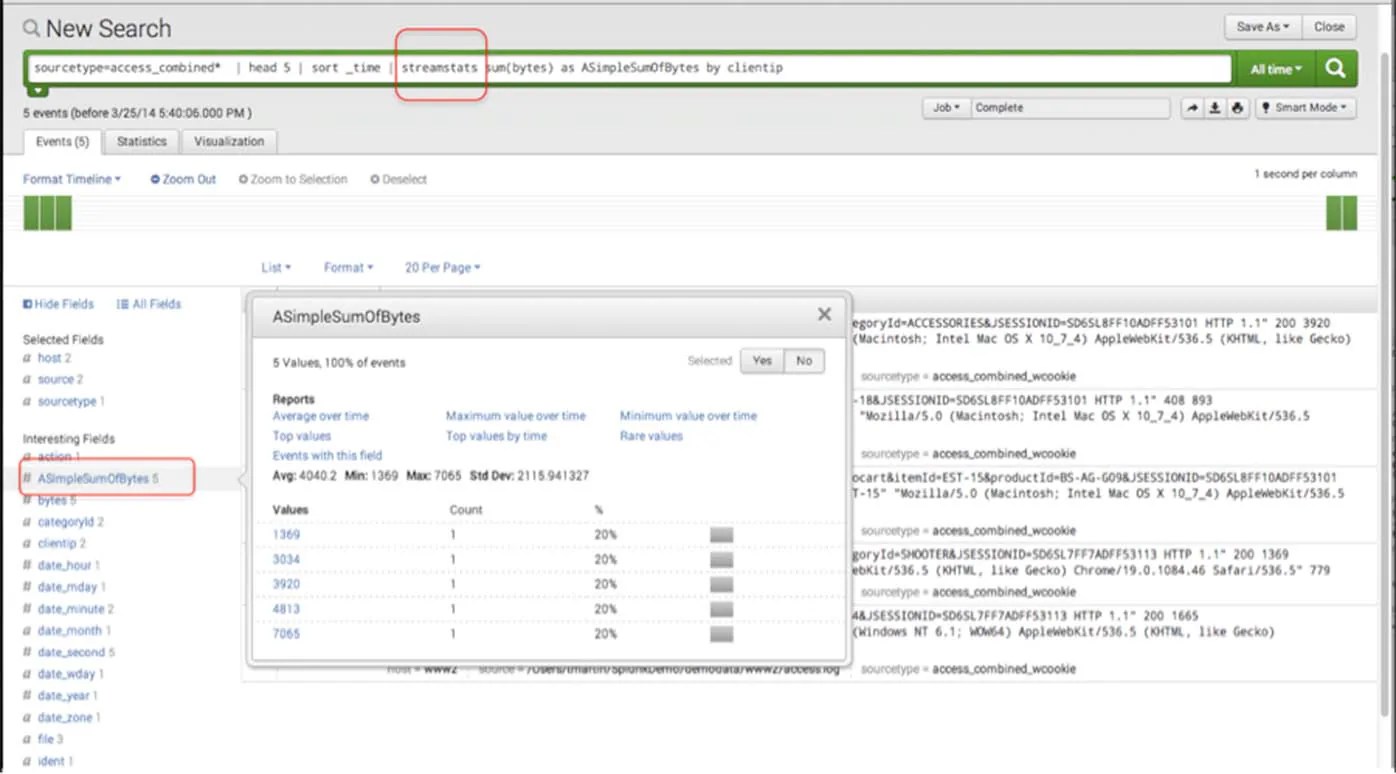
Task: Click the share search results icon
Action: (x=1191, y=107)
